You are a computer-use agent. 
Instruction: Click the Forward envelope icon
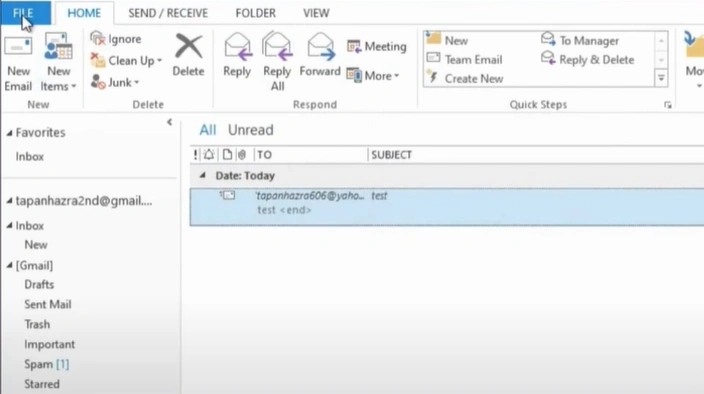coord(321,47)
